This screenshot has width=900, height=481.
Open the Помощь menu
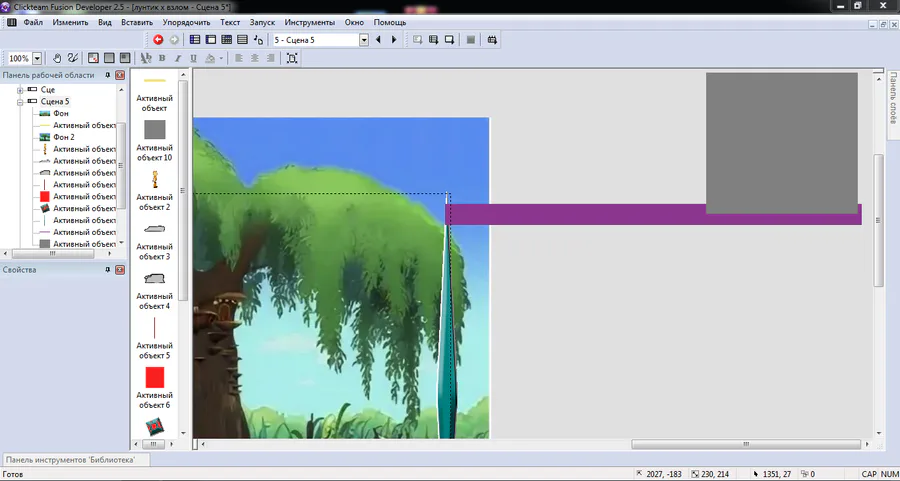[x=390, y=22]
